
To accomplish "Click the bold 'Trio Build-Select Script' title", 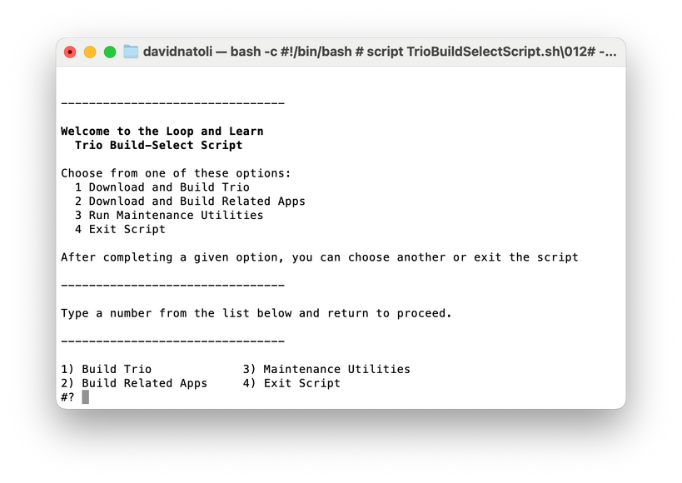I will point(158,145).
